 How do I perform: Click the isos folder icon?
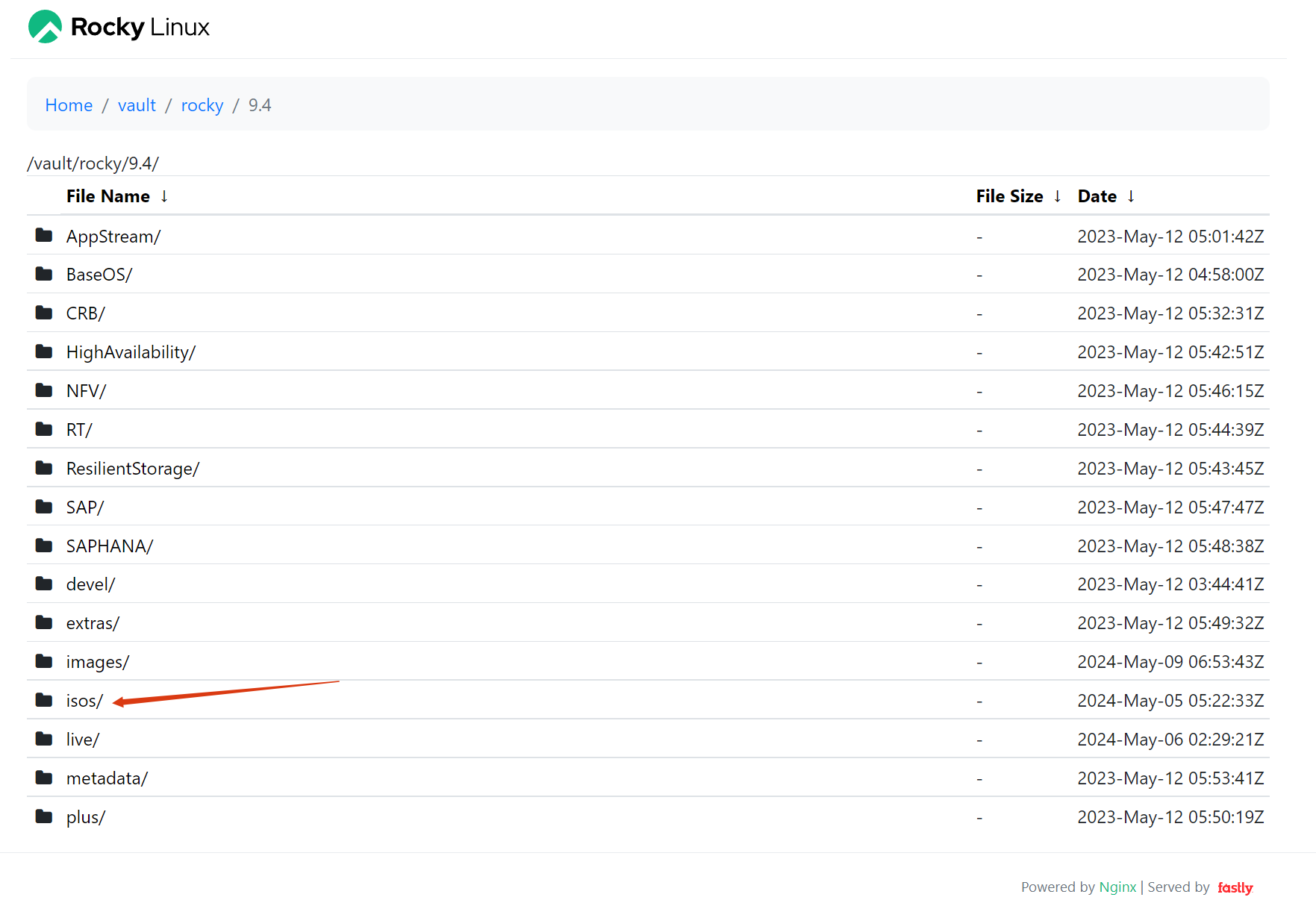point(44,700)
